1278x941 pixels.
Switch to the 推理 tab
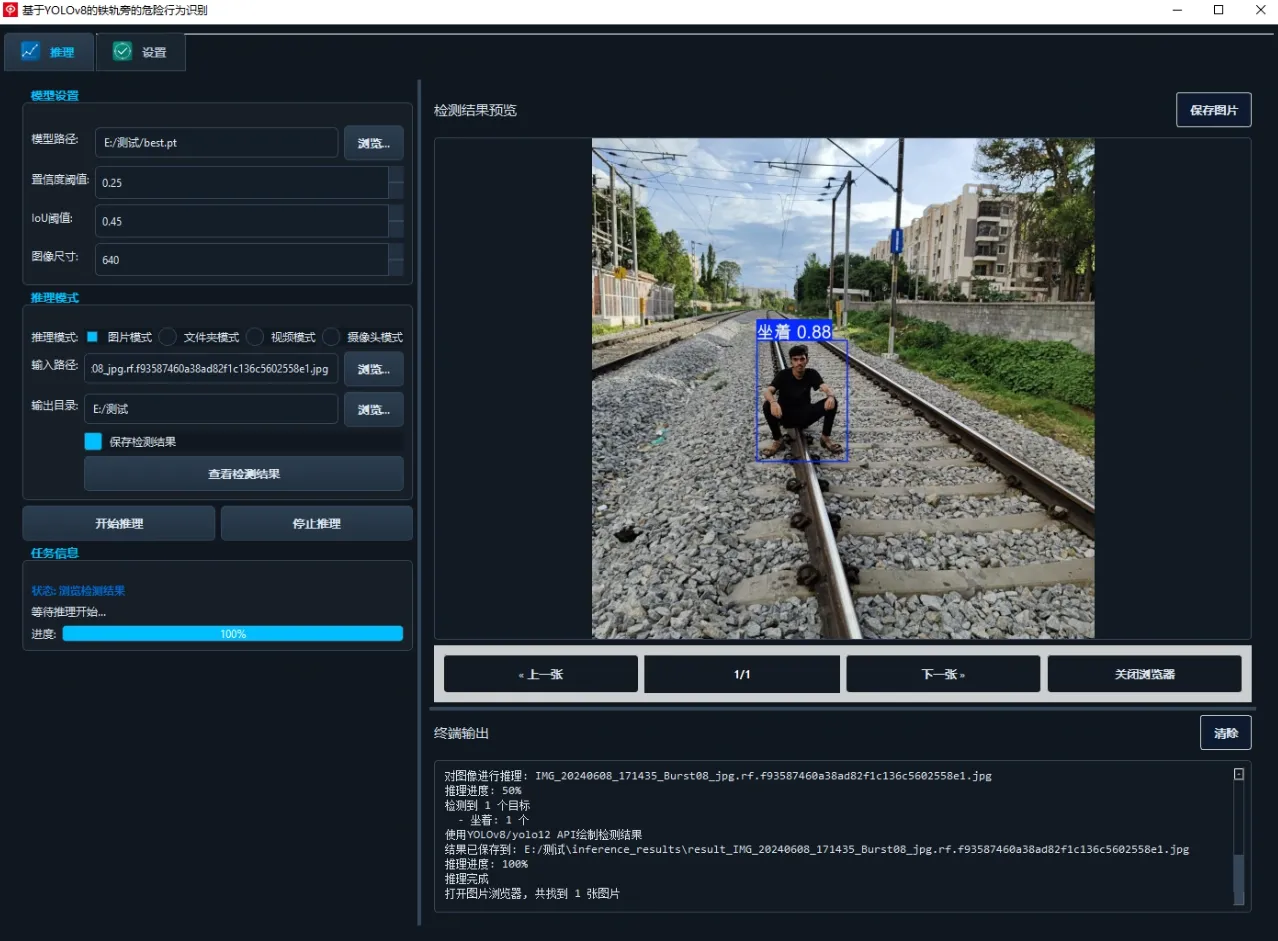point(49,52)
